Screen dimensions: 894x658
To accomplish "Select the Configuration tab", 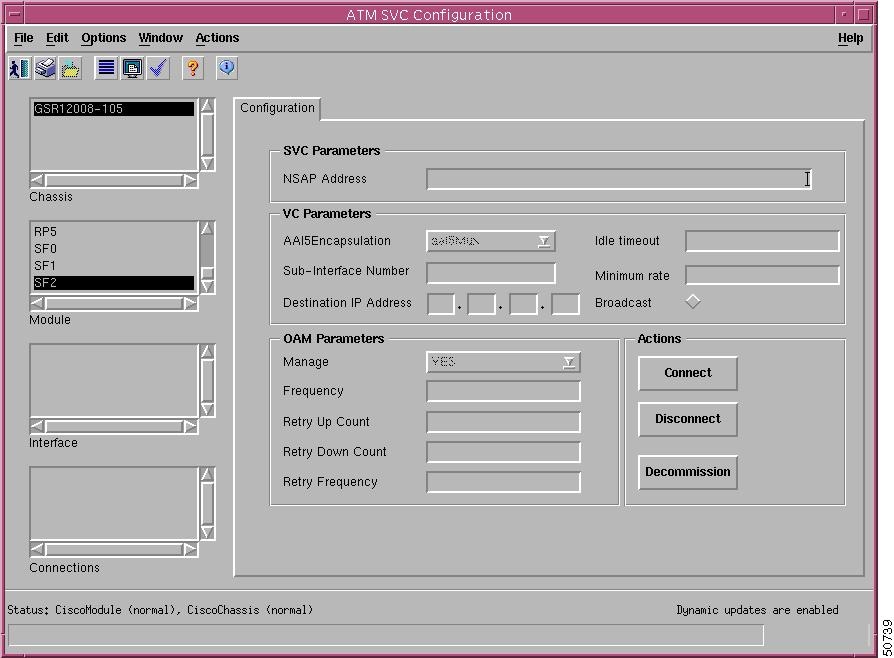I will click(277, 108).
